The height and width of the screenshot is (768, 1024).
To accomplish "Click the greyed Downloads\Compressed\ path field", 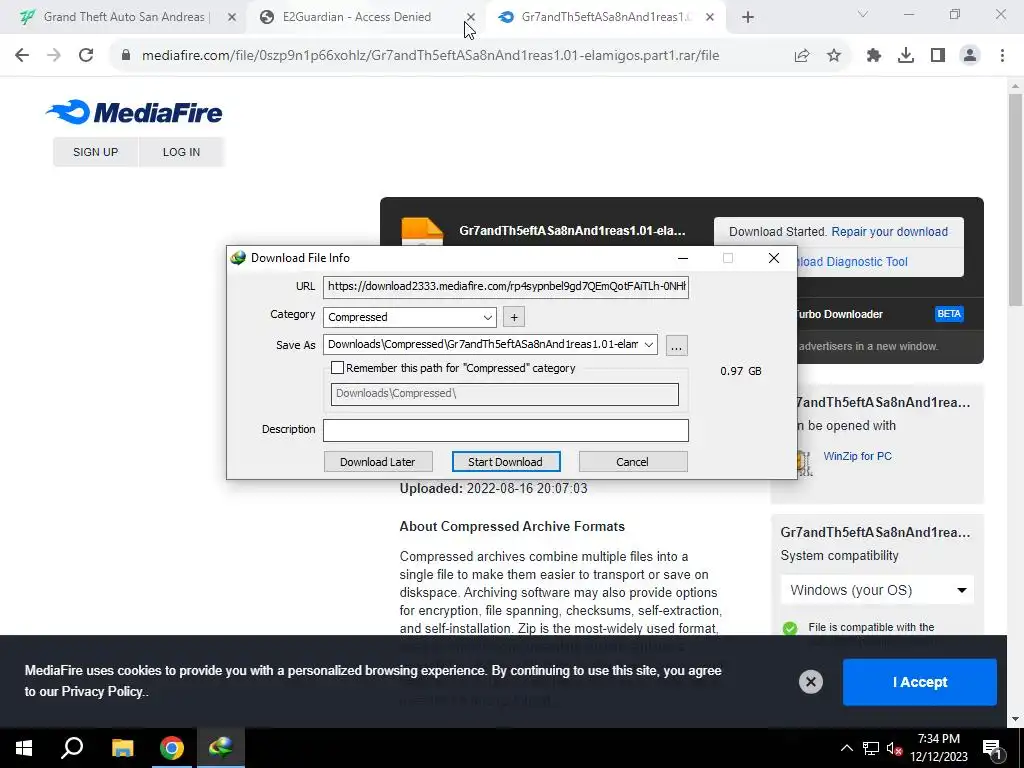I will tap(504, 394).
